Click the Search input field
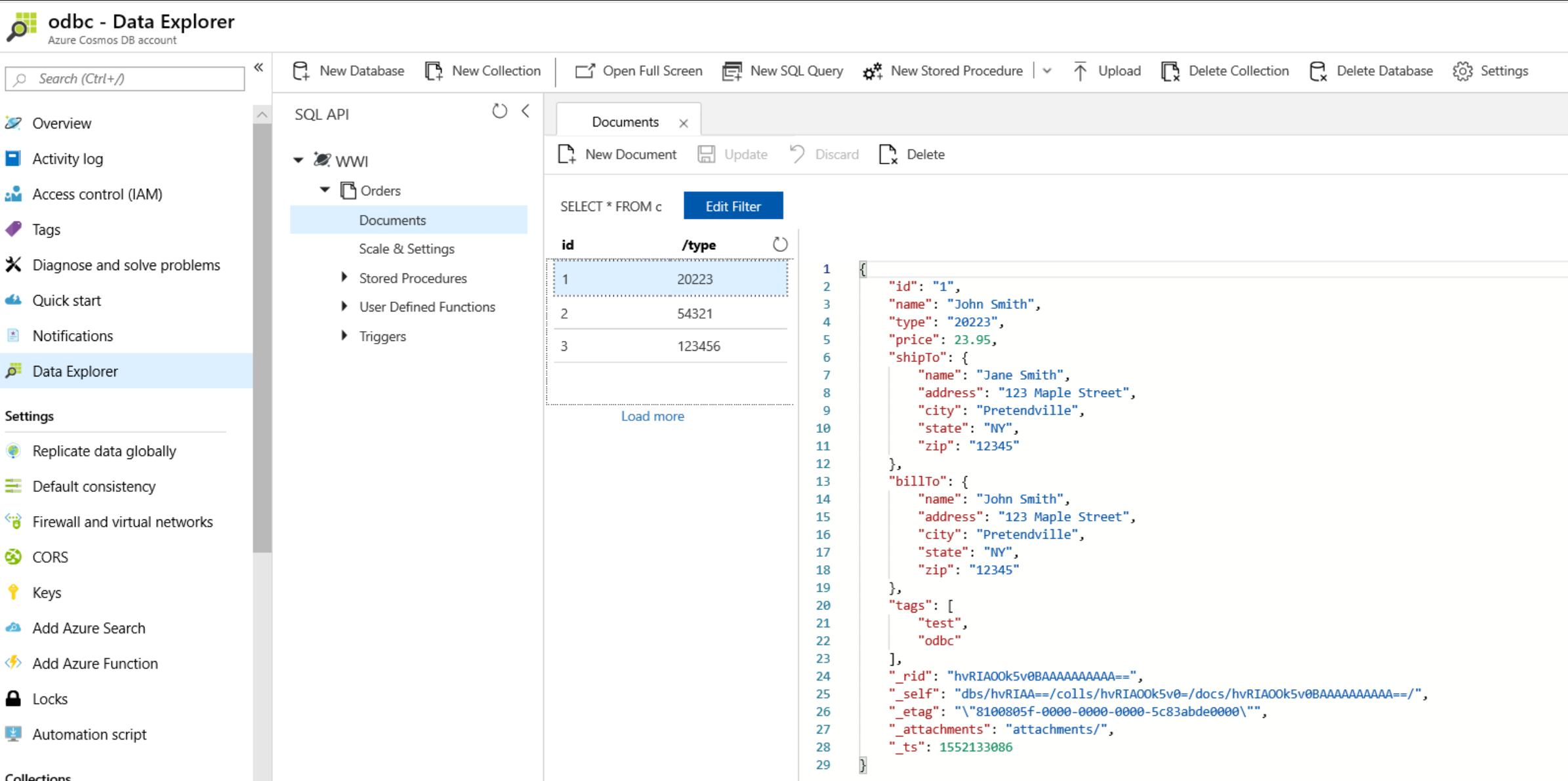 pos(125,79)
